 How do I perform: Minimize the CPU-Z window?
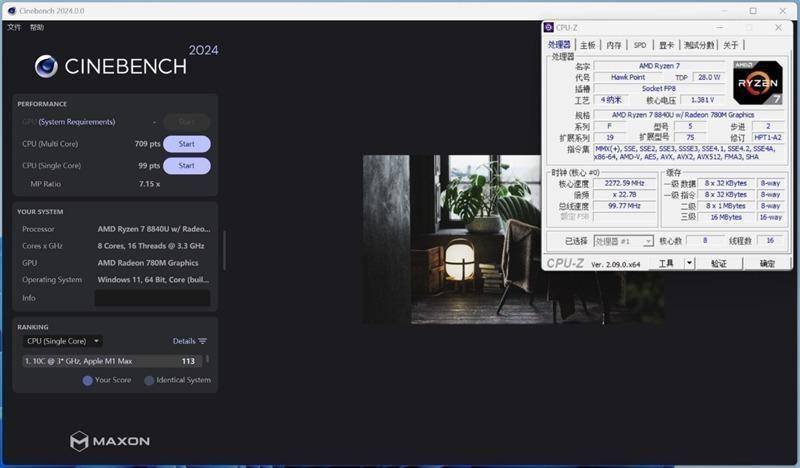[719, 28]
